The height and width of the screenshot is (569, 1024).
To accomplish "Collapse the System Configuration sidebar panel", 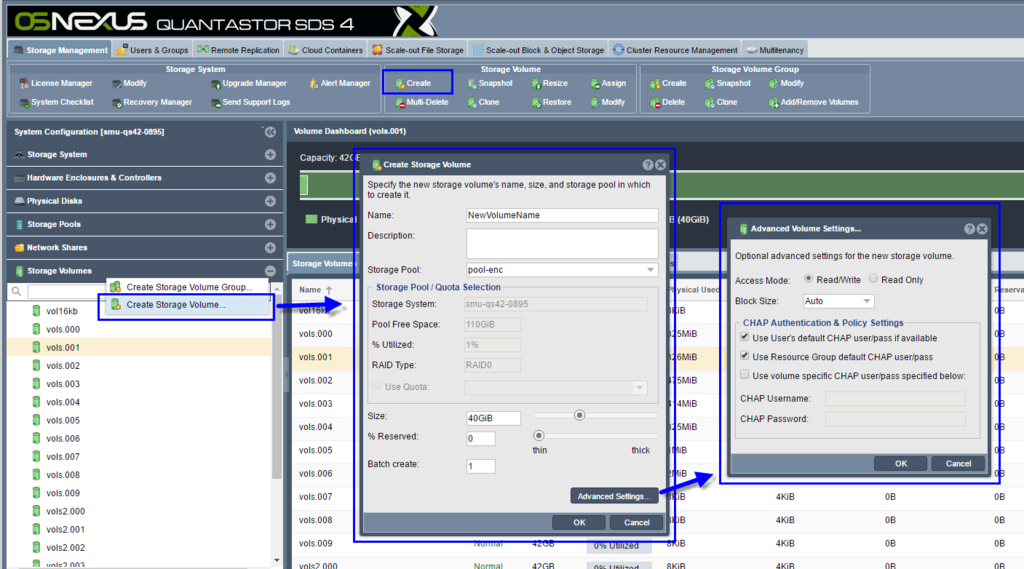I will (x=270, y=132).
